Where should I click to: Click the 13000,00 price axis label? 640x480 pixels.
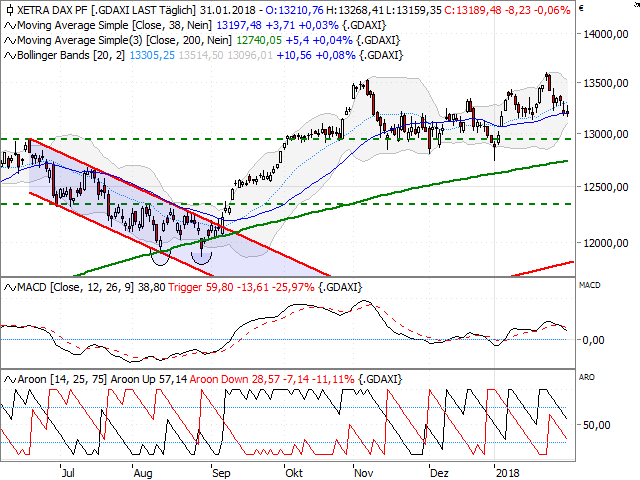pyautogui.click(x=605, y=134)
